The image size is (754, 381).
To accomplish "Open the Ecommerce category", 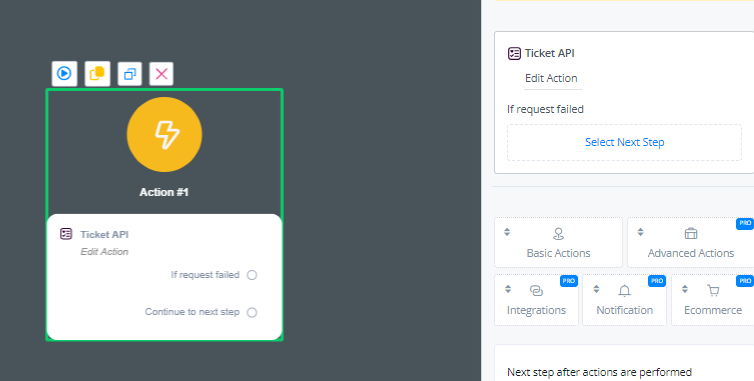I will tap(713, 300).
